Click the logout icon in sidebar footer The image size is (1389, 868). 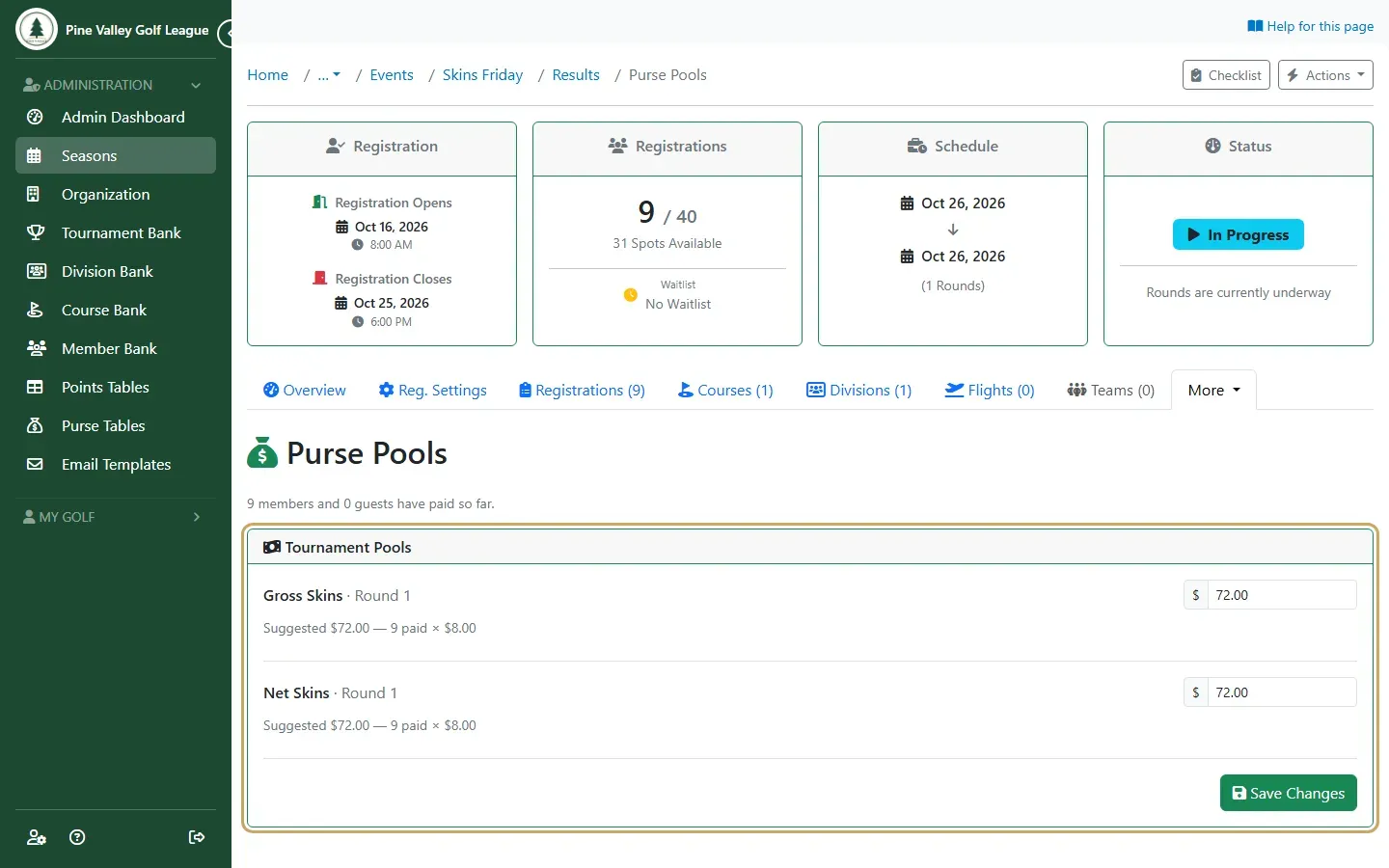197,837
